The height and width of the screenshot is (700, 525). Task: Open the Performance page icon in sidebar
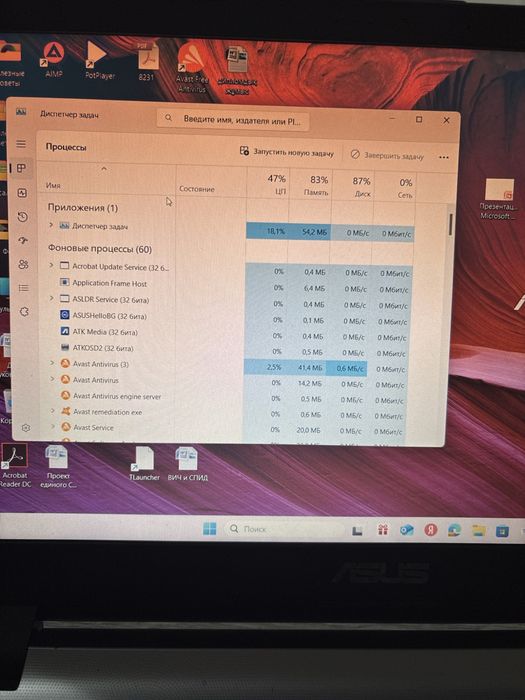(x=22, y=193)
